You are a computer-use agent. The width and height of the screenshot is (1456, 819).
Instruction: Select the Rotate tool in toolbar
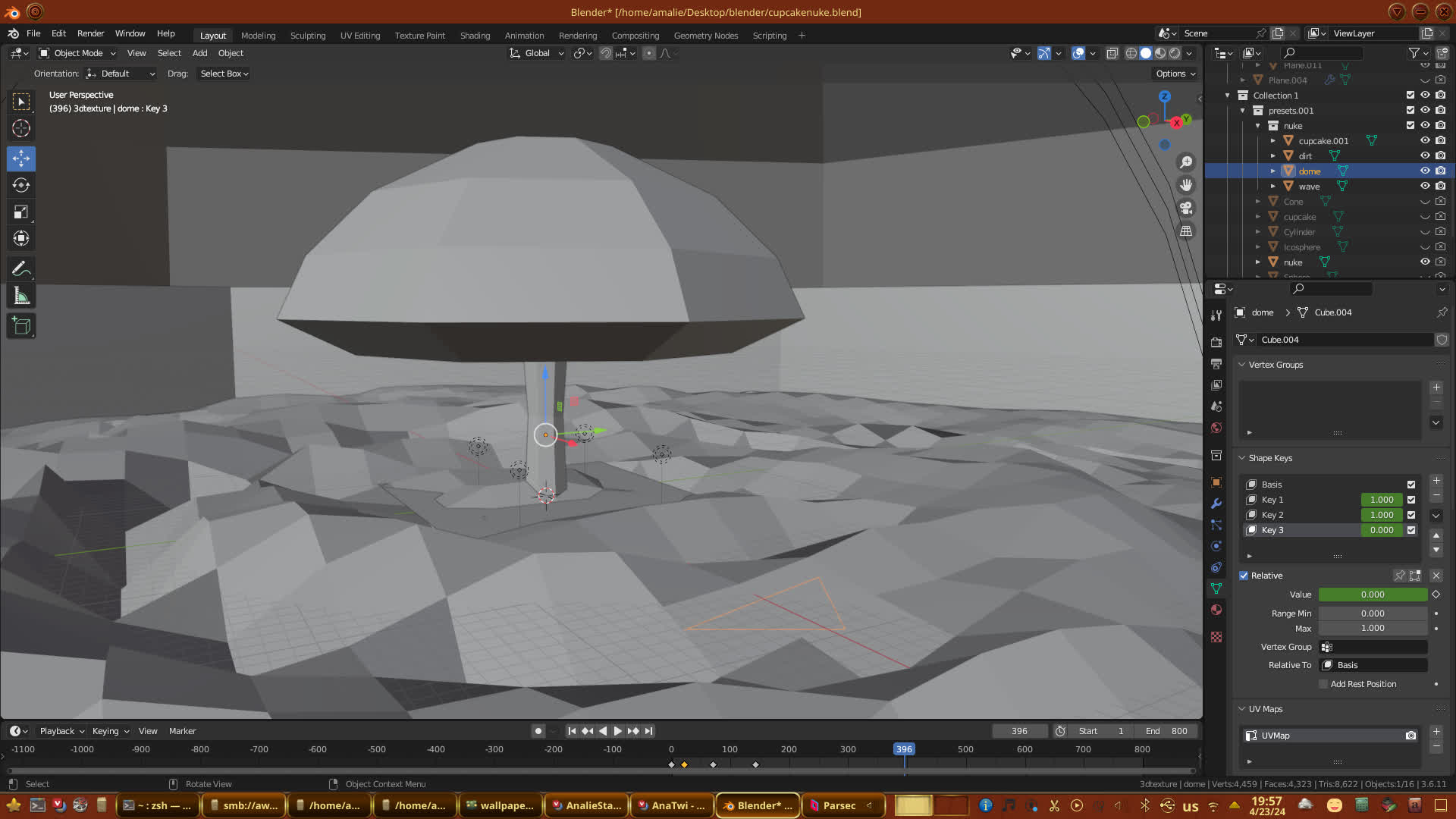pos(21,186)
